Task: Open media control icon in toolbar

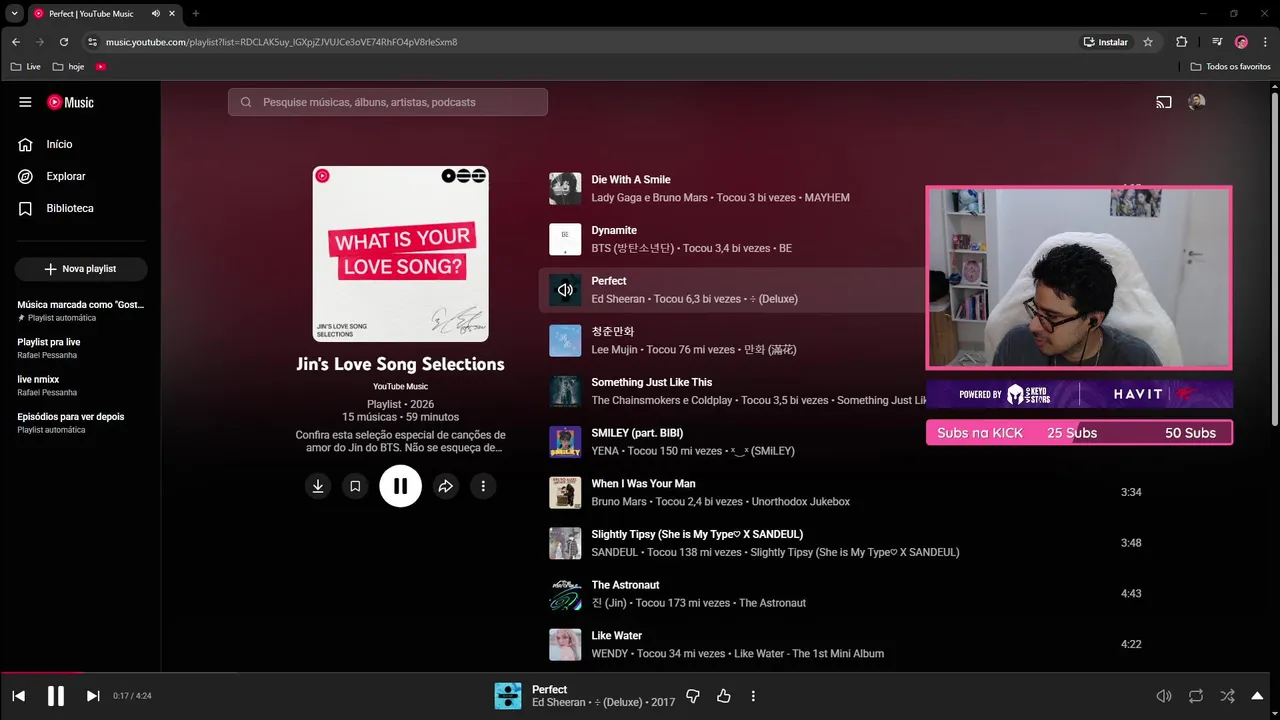Action: [x=1217, y=42]
